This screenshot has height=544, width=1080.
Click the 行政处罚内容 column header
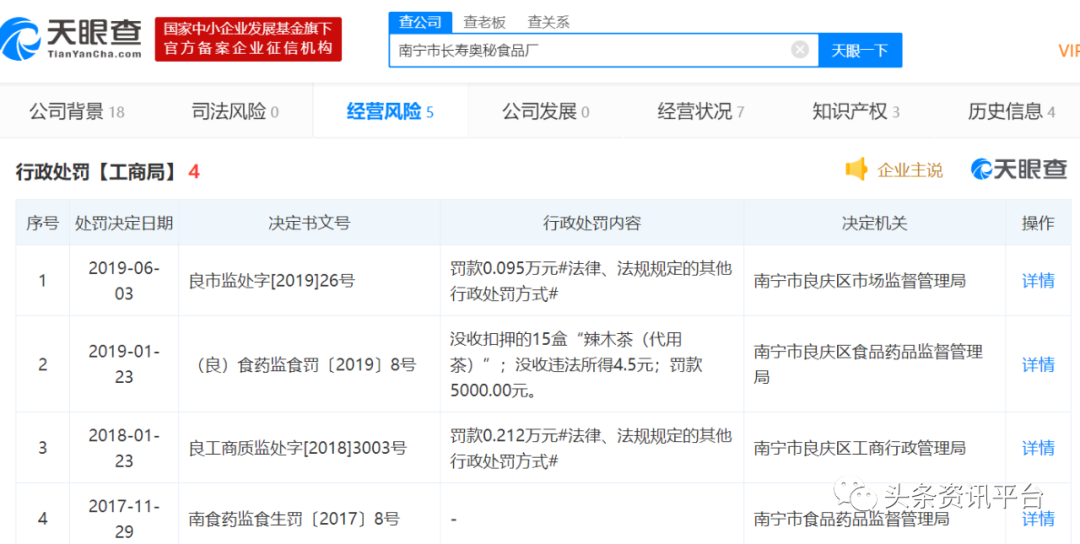(x=592, y=223)
